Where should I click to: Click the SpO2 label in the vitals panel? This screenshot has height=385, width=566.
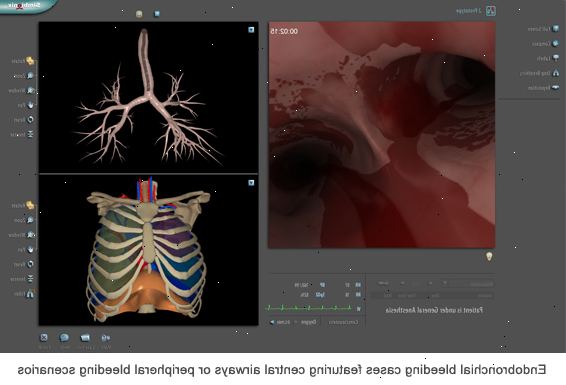pos(320,295)
